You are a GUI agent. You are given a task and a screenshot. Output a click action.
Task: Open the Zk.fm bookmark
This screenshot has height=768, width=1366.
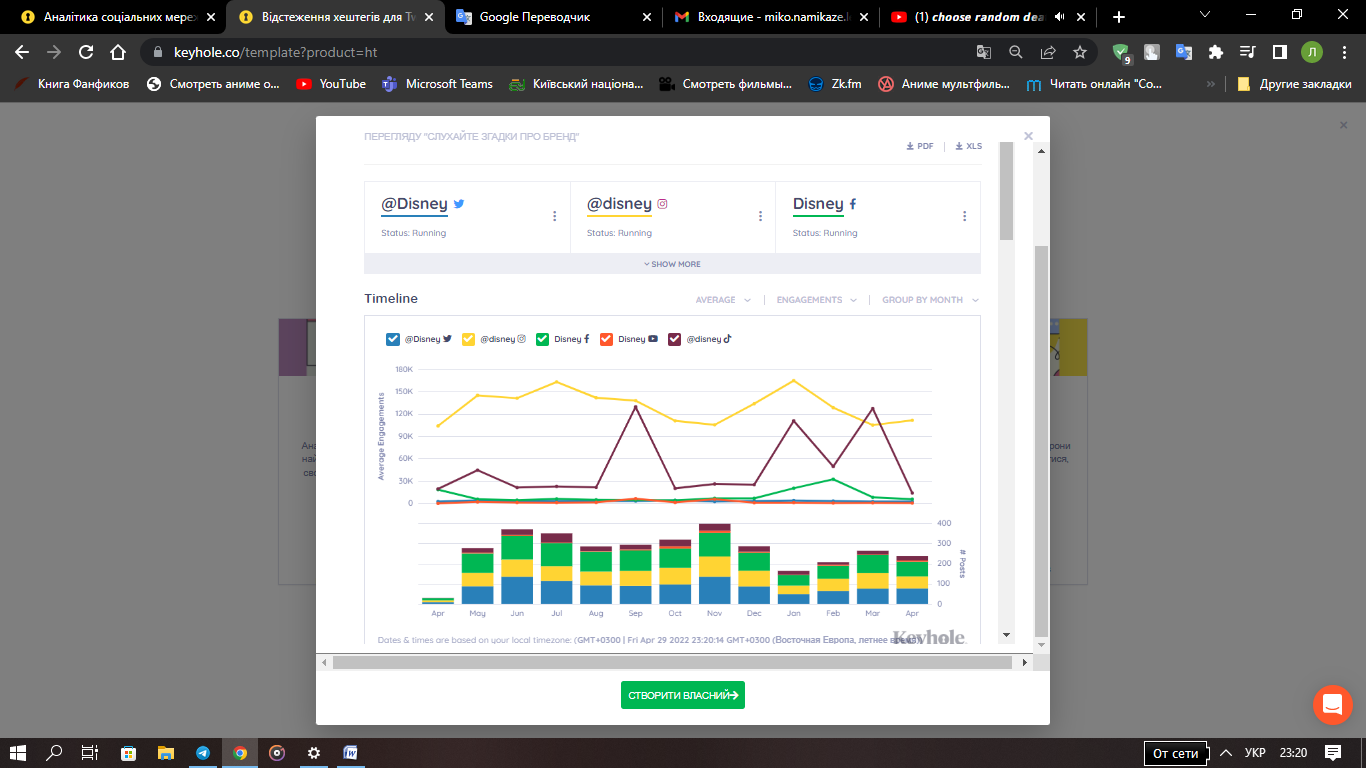click(835, 84)
